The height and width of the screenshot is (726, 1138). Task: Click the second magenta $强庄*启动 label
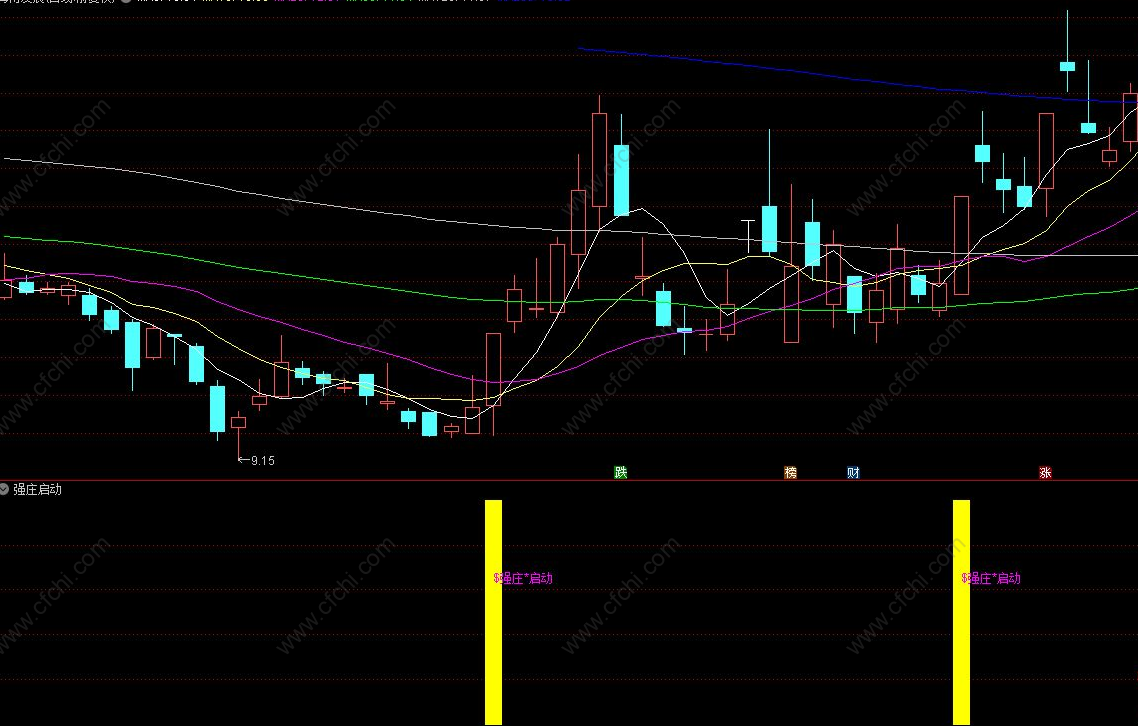(x=991, y=579)
